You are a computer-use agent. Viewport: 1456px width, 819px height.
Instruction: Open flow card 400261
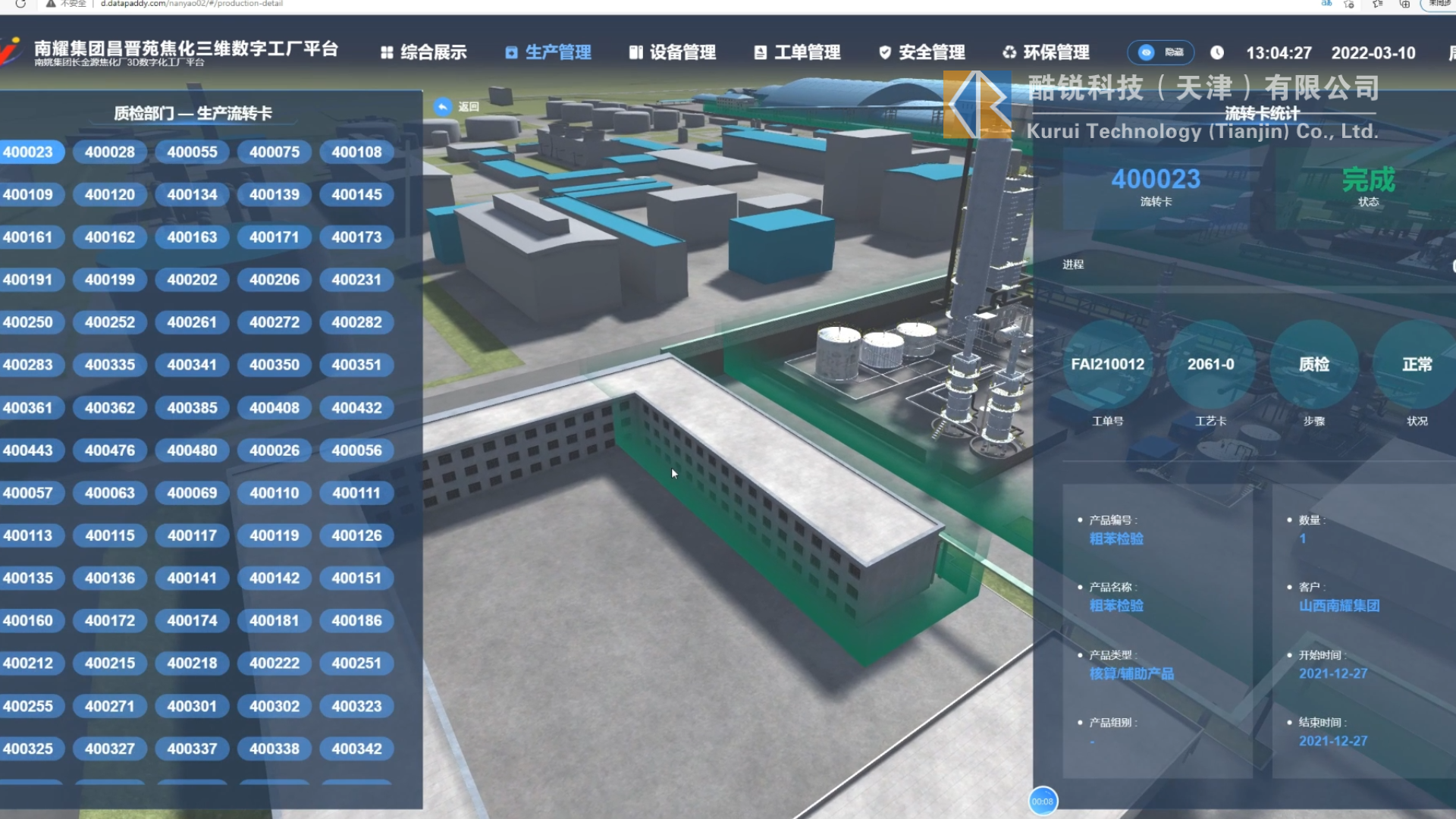(192, 322)
